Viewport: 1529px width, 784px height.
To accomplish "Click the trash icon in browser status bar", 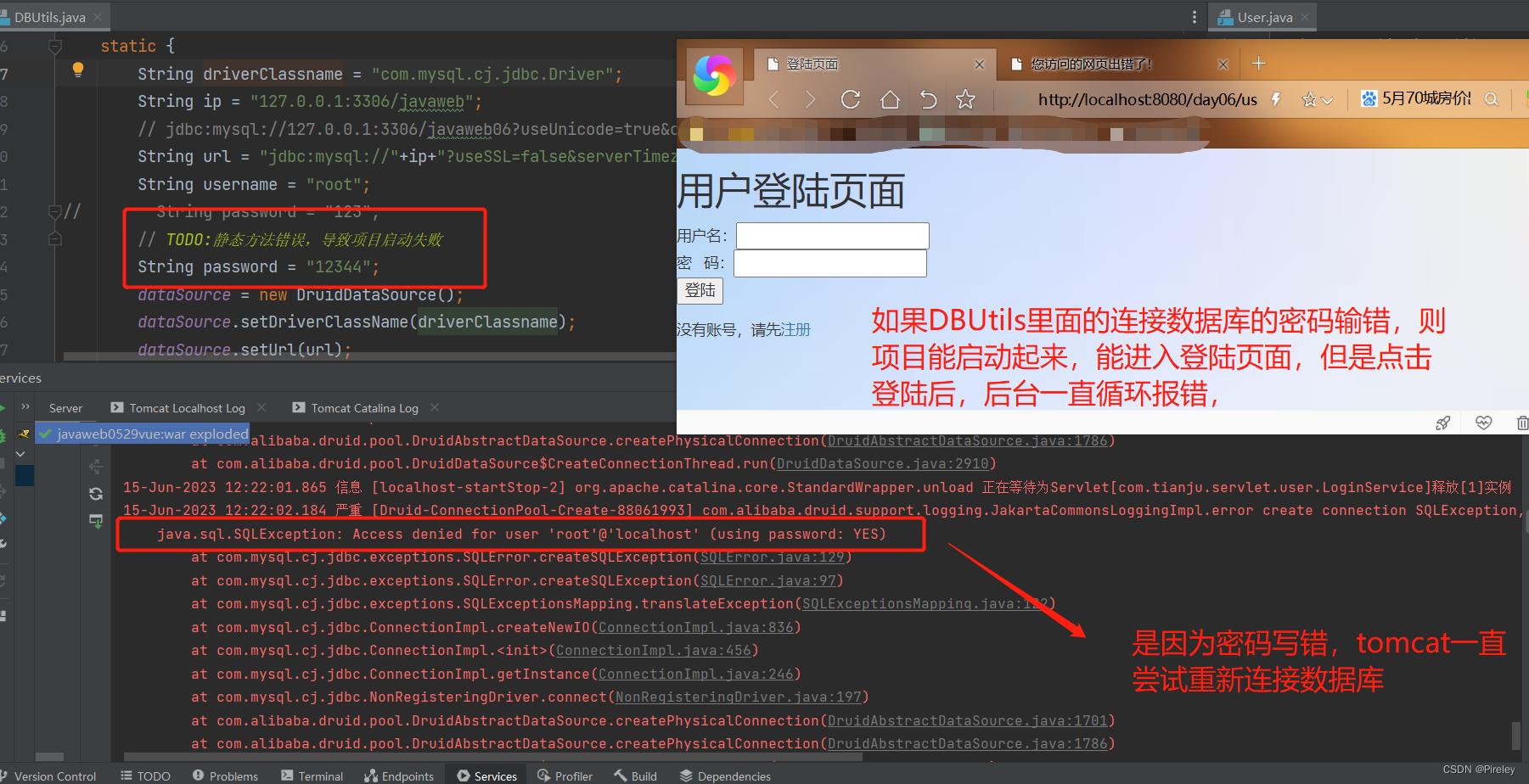I will [1522, 423].
